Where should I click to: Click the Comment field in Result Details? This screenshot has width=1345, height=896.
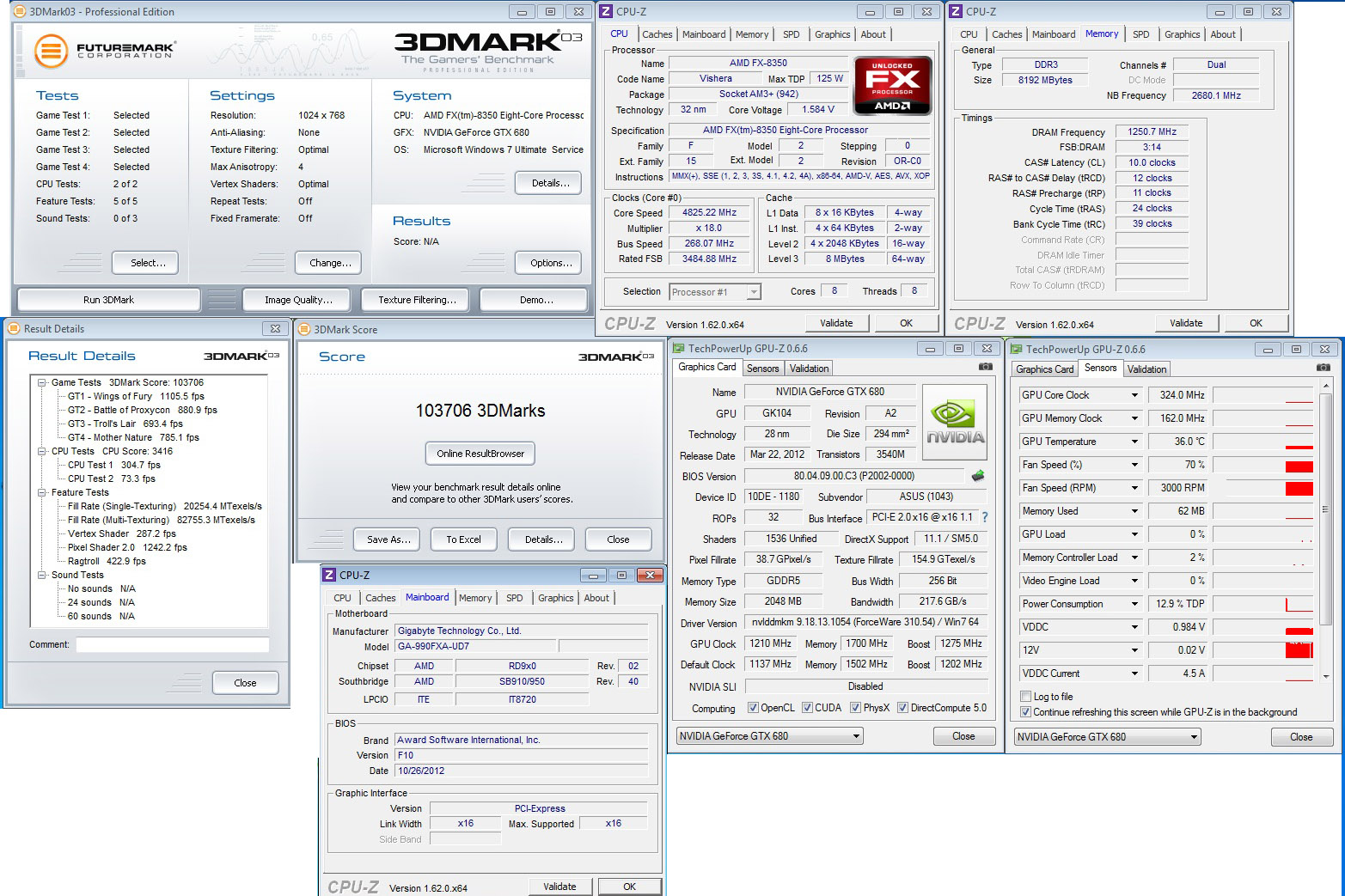[x=172, y=644]
